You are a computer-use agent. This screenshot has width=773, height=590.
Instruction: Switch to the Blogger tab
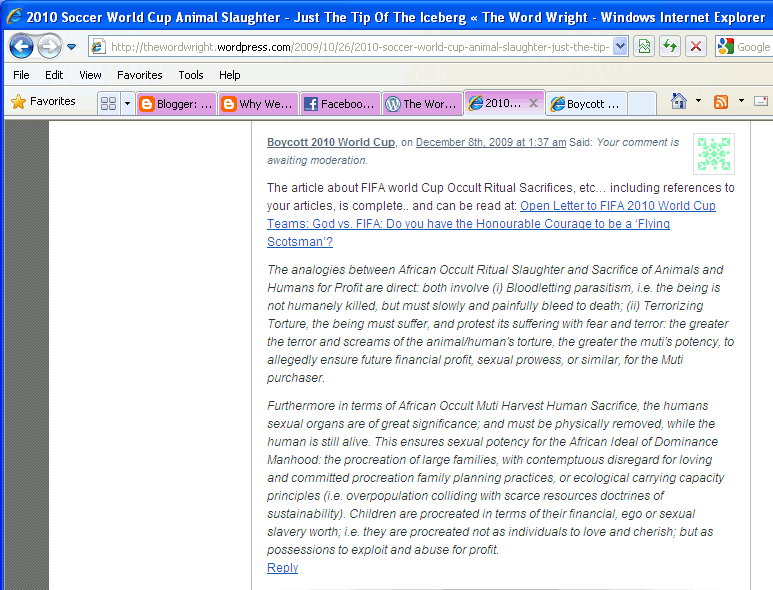[x=176, y=104]
